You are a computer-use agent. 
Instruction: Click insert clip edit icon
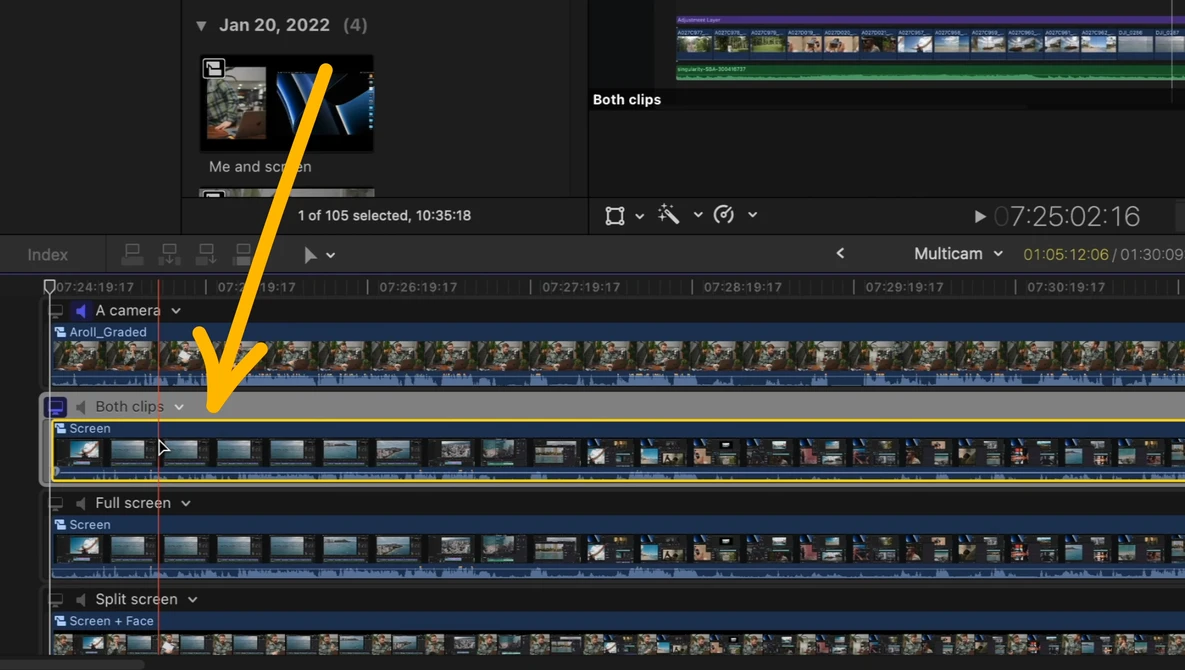(x=169, y=255)
